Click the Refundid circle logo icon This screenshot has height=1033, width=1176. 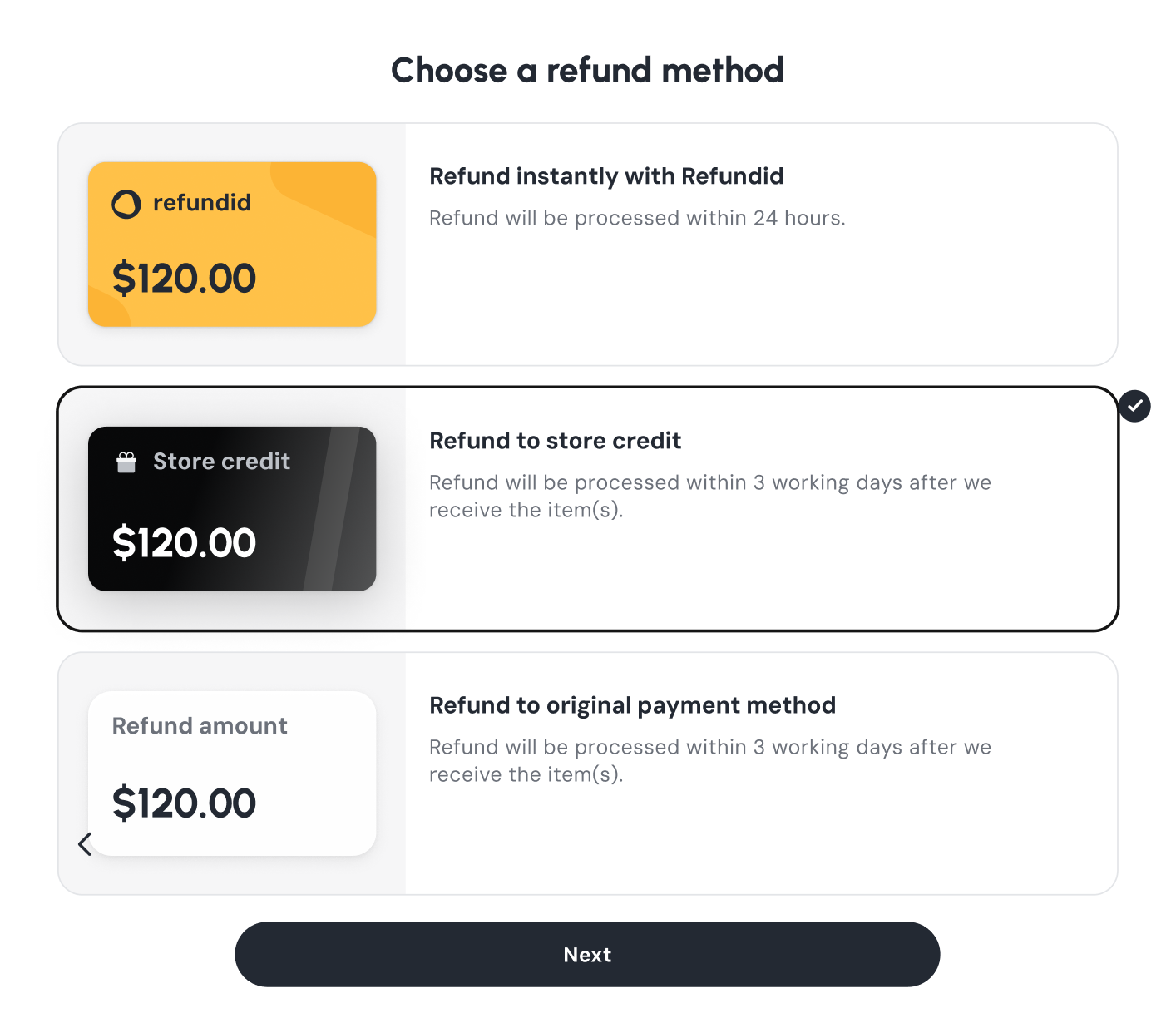click(126, 202)
